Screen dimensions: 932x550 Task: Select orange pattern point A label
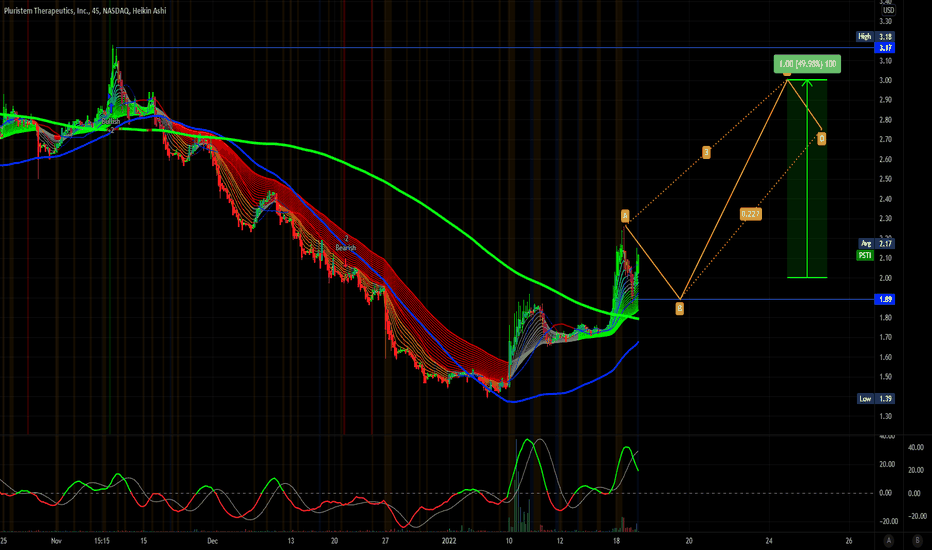pyautogui.click(x=625, y=215)
